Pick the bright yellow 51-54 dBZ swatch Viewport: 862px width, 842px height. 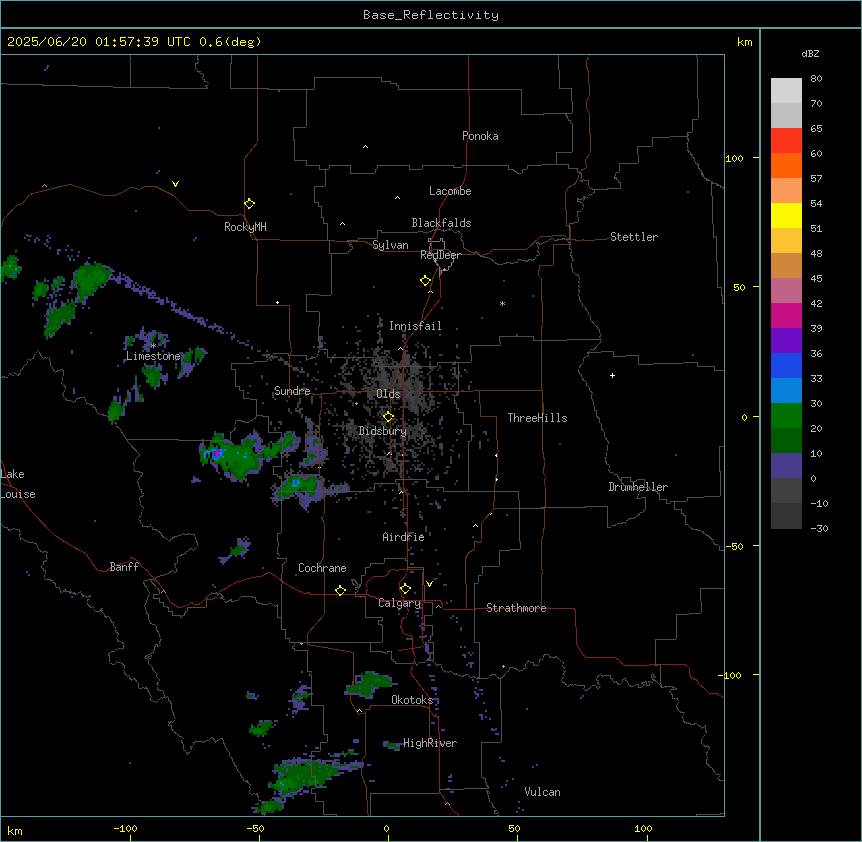pyautogui.click(x=786, y=215)
